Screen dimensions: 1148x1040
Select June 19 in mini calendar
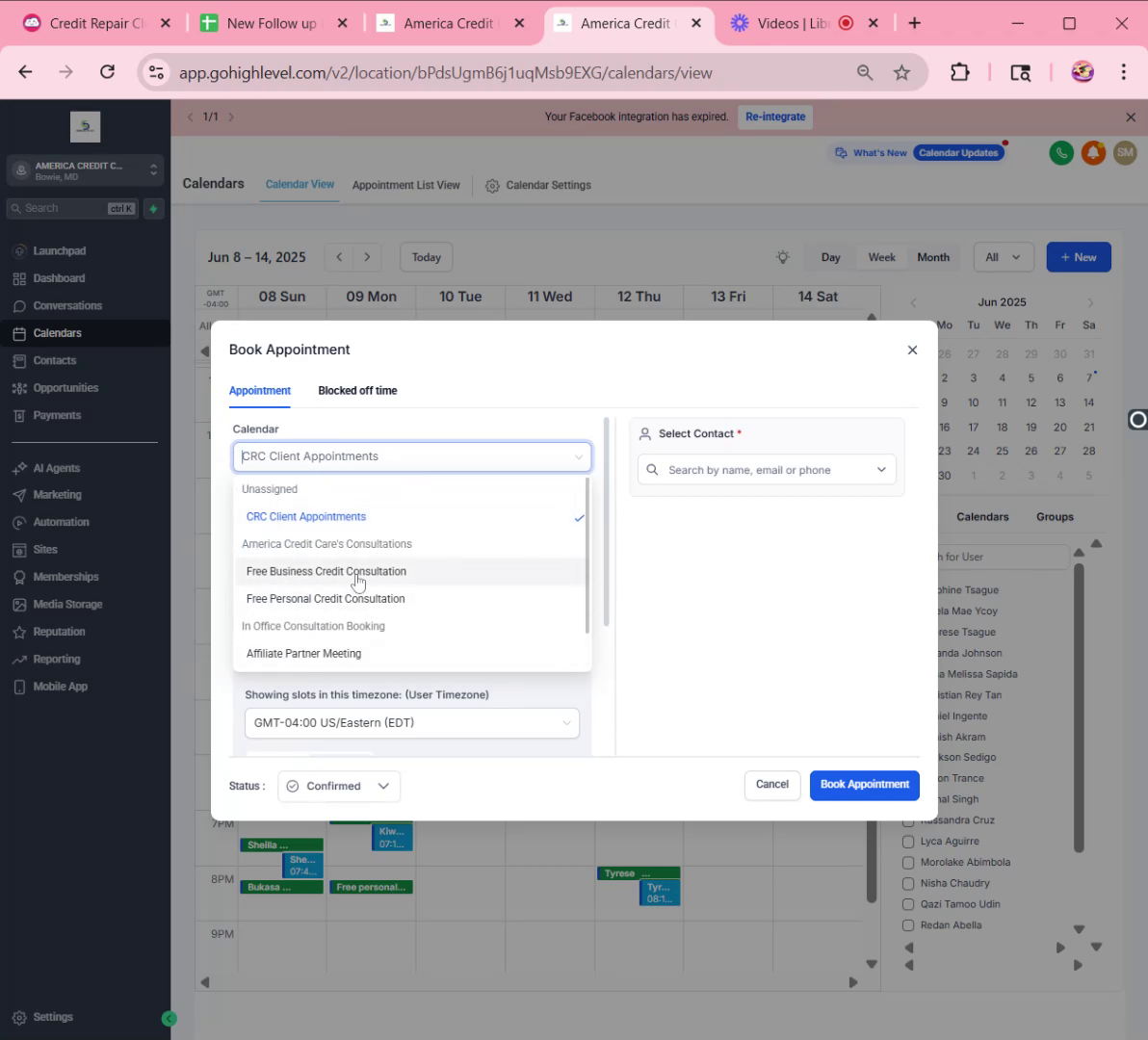(x=1031, y=428)
